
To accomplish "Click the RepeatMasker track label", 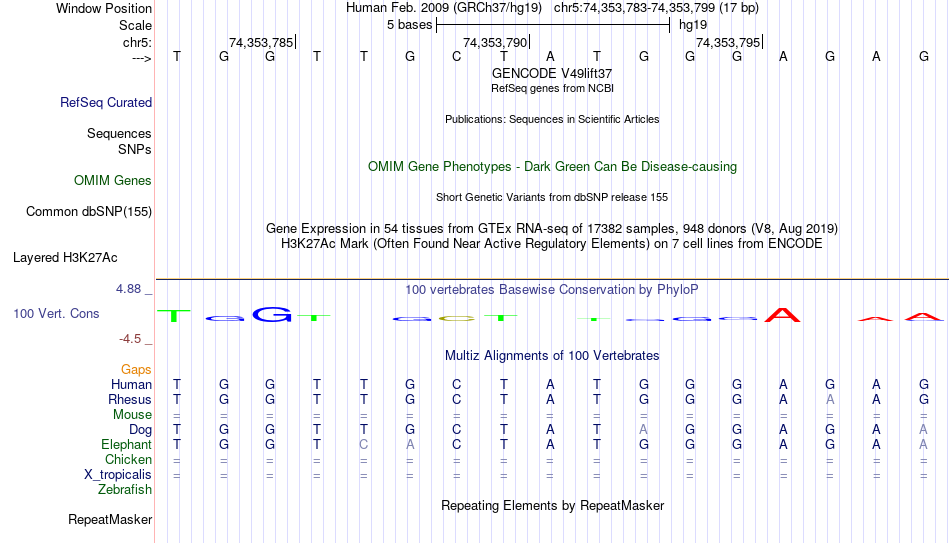I will click(110, 519).
